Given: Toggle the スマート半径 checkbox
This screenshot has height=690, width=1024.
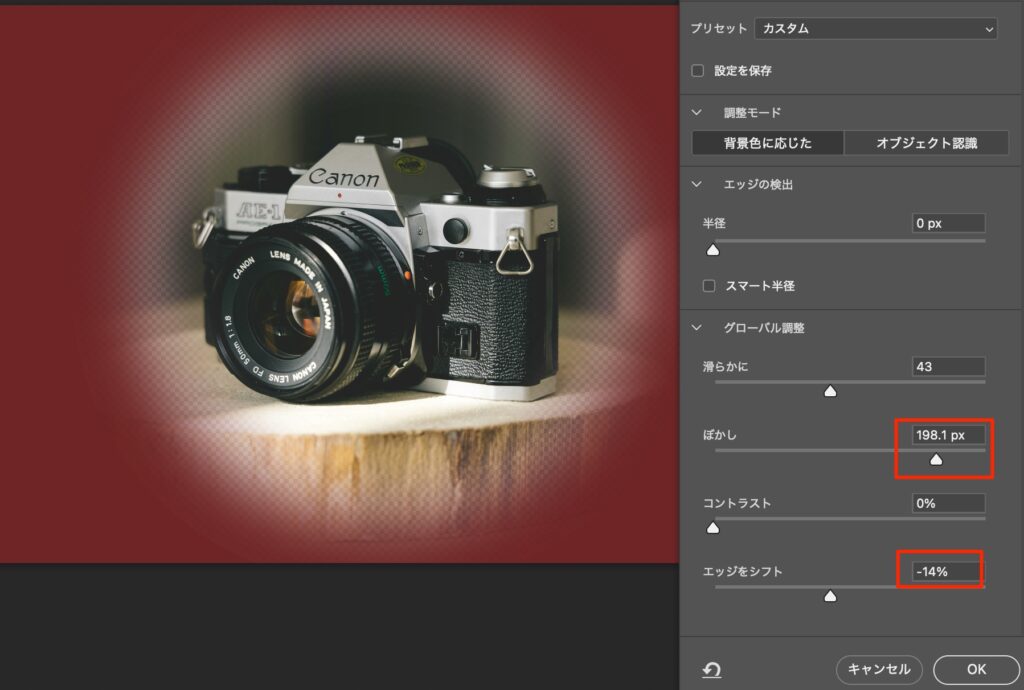Looking at the screenshot, I should tap(709, 286).
